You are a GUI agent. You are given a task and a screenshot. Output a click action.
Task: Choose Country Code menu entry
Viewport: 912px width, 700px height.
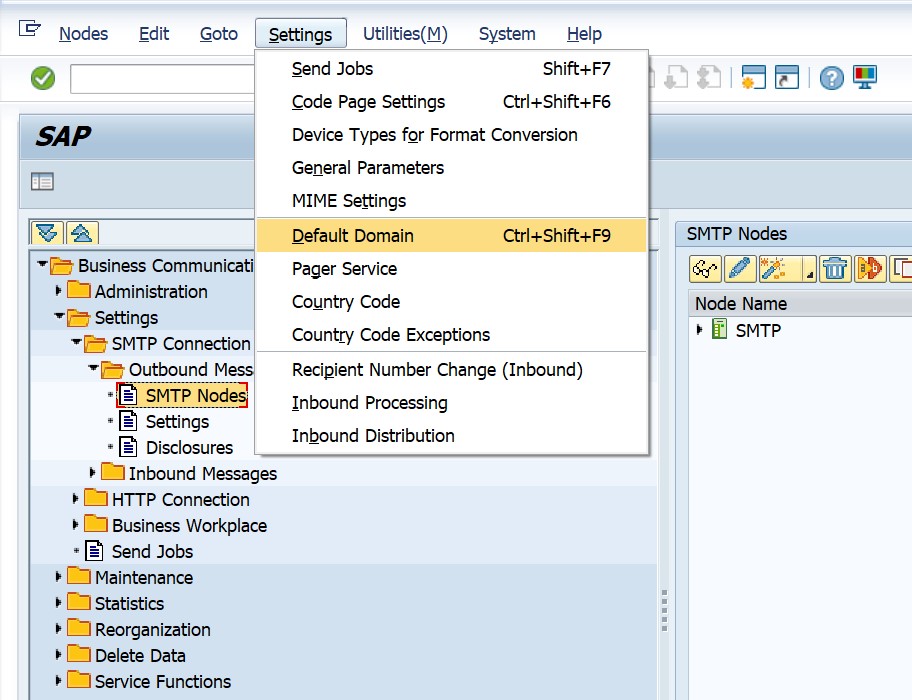[x=451, y=302]
